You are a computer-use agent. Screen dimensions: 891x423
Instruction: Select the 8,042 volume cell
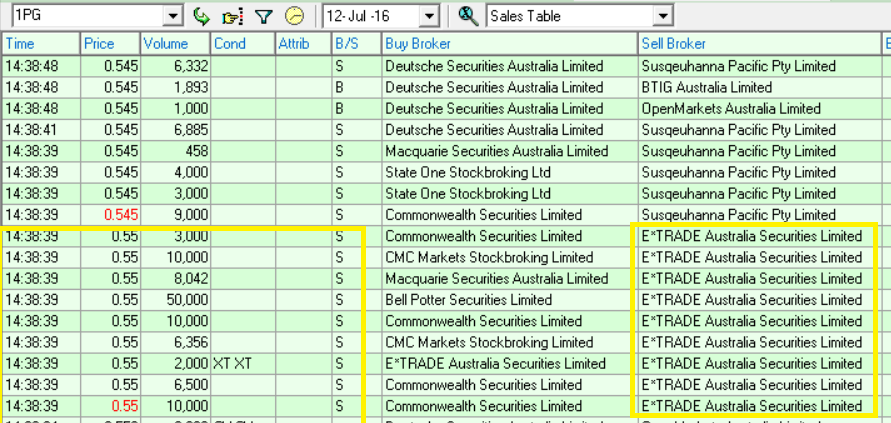(175, 279)
